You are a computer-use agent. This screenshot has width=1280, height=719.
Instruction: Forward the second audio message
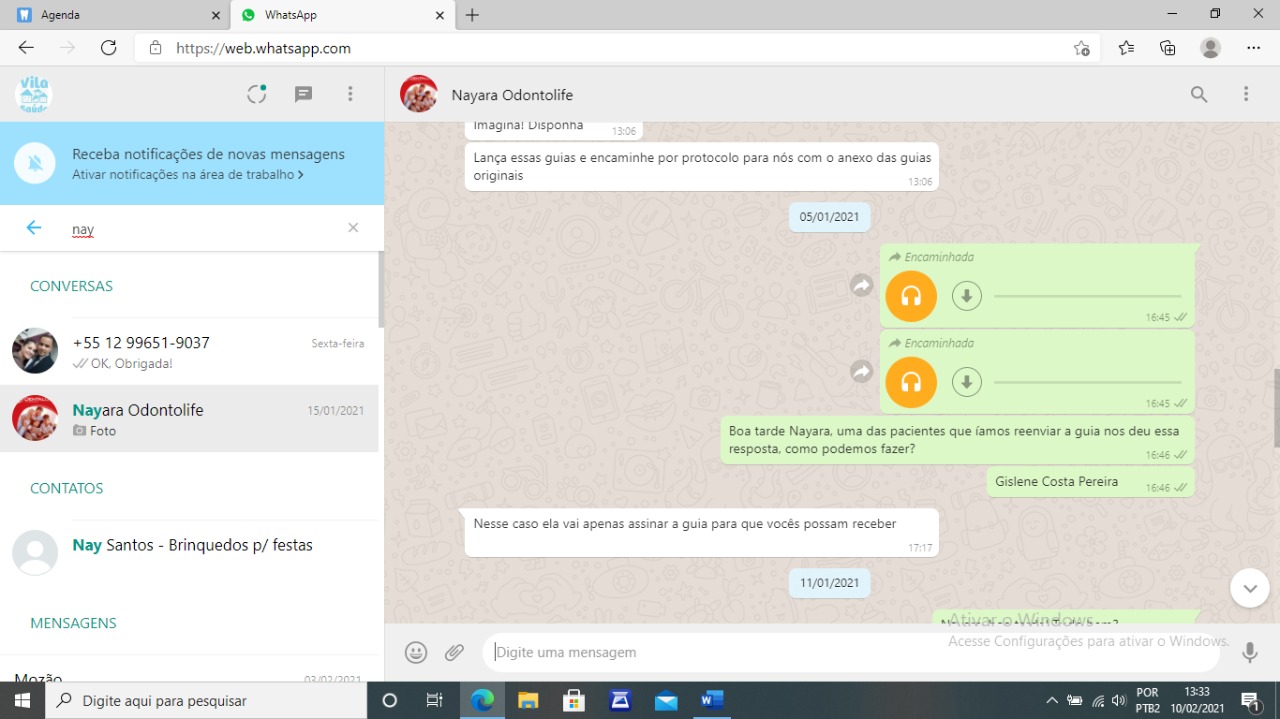pos(861,372)
